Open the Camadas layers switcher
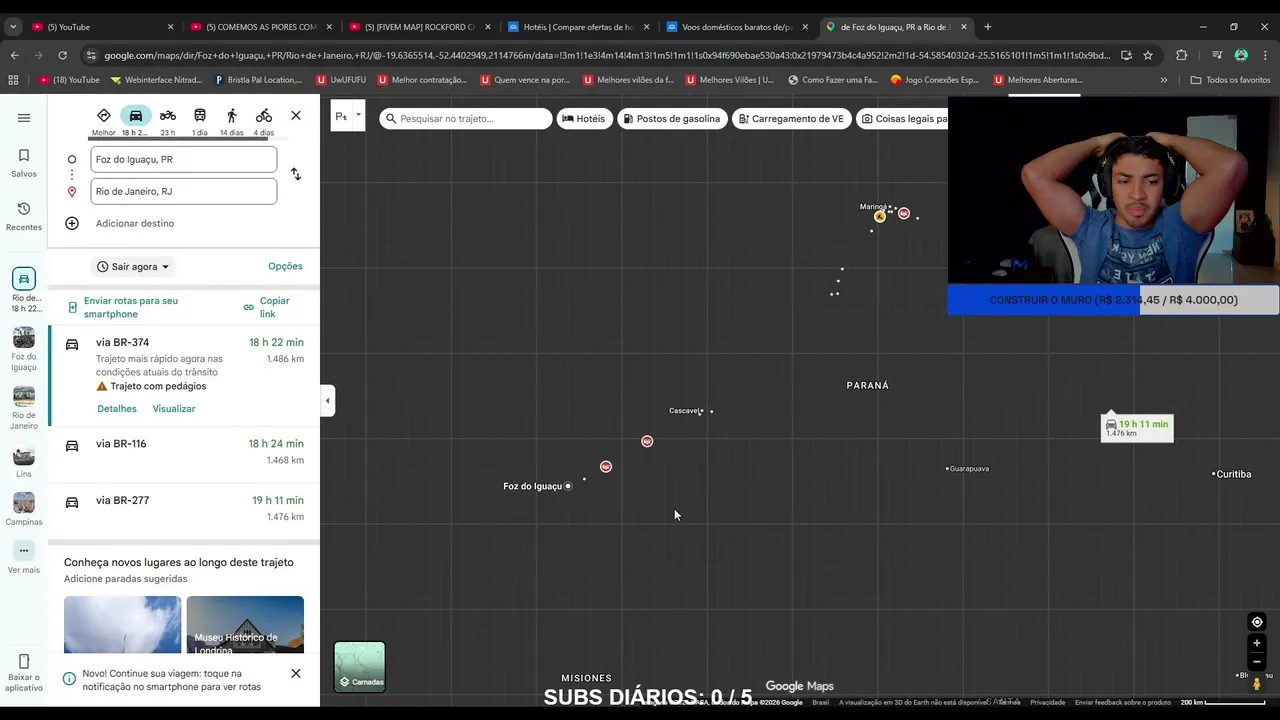Viewport: 1280px width, 720px height. coord(359,667)
